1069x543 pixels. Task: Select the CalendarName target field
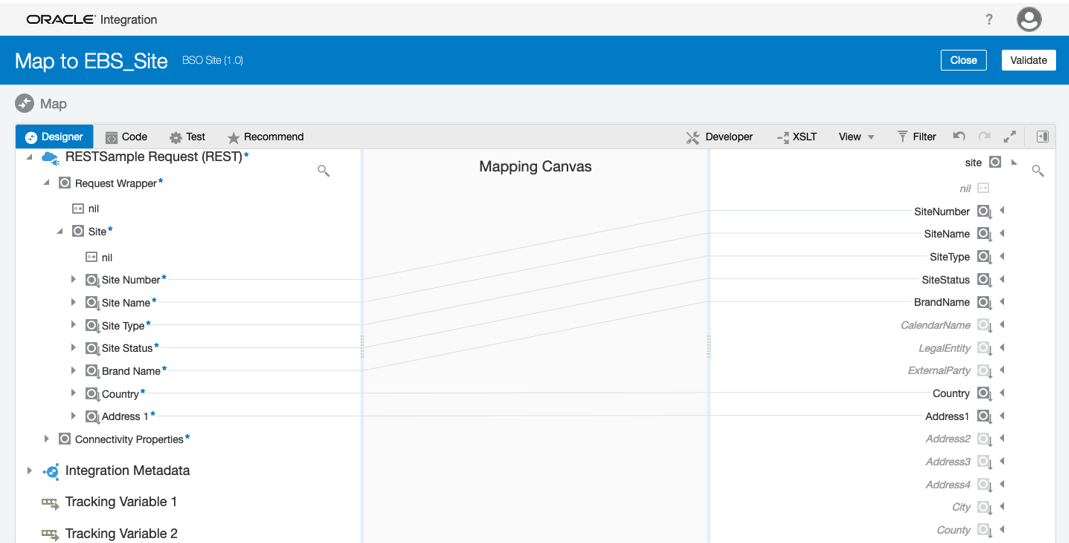tap(935, 325)
